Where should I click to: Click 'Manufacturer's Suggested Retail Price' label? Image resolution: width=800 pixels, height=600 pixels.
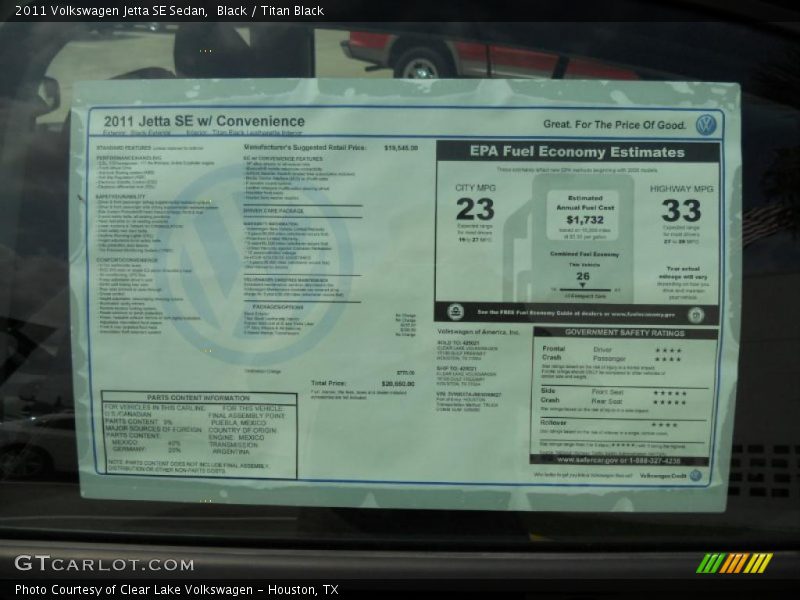[305, 147]
